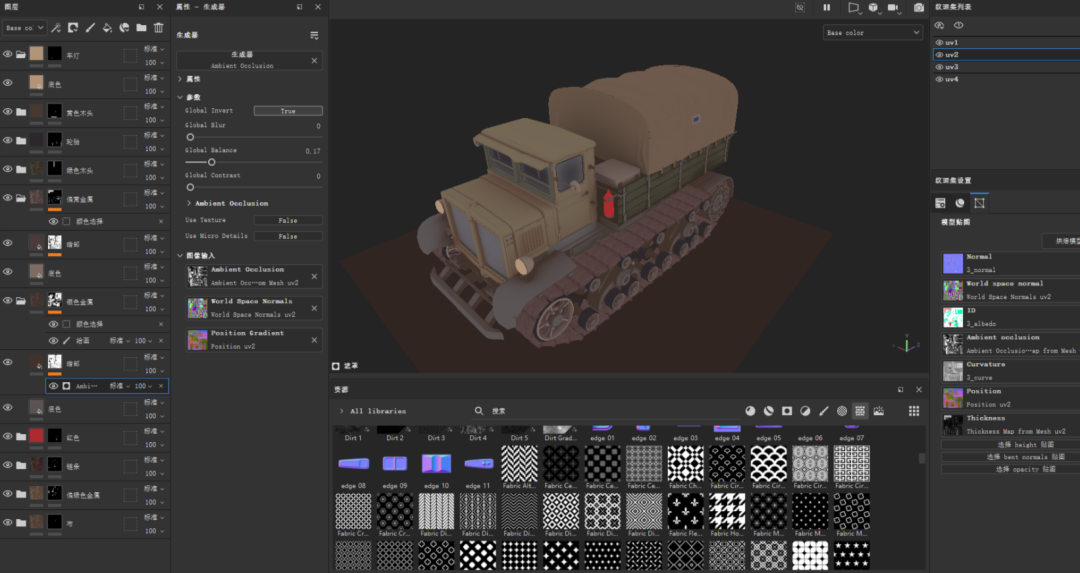
Task: Click the add mask icon in layers toolbar
Action: tap(73, 28)
